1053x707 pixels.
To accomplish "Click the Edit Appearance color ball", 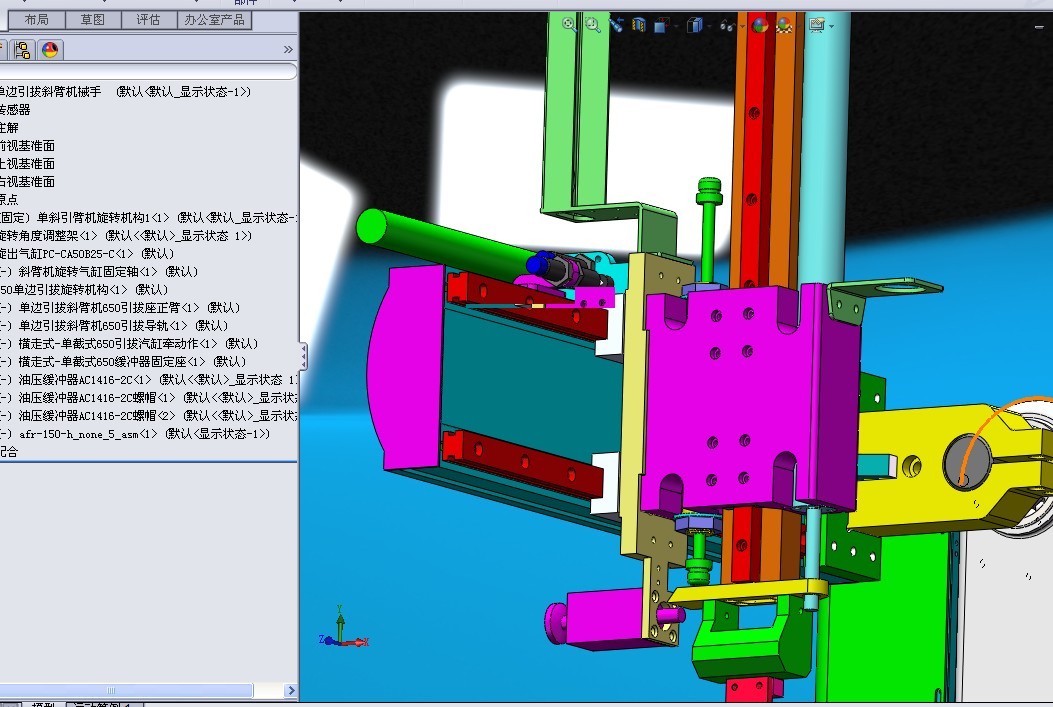I will tap(760, 26).
